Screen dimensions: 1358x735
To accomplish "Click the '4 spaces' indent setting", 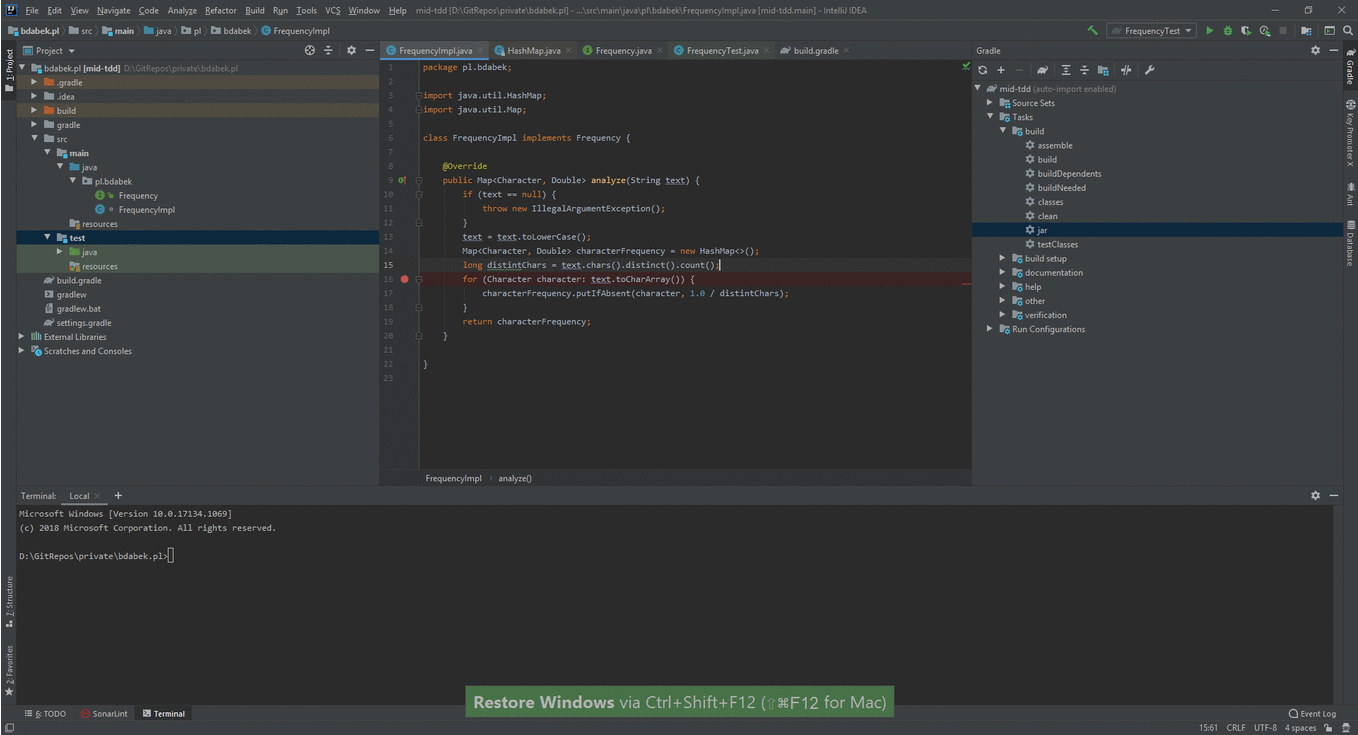I will 1300,728.
